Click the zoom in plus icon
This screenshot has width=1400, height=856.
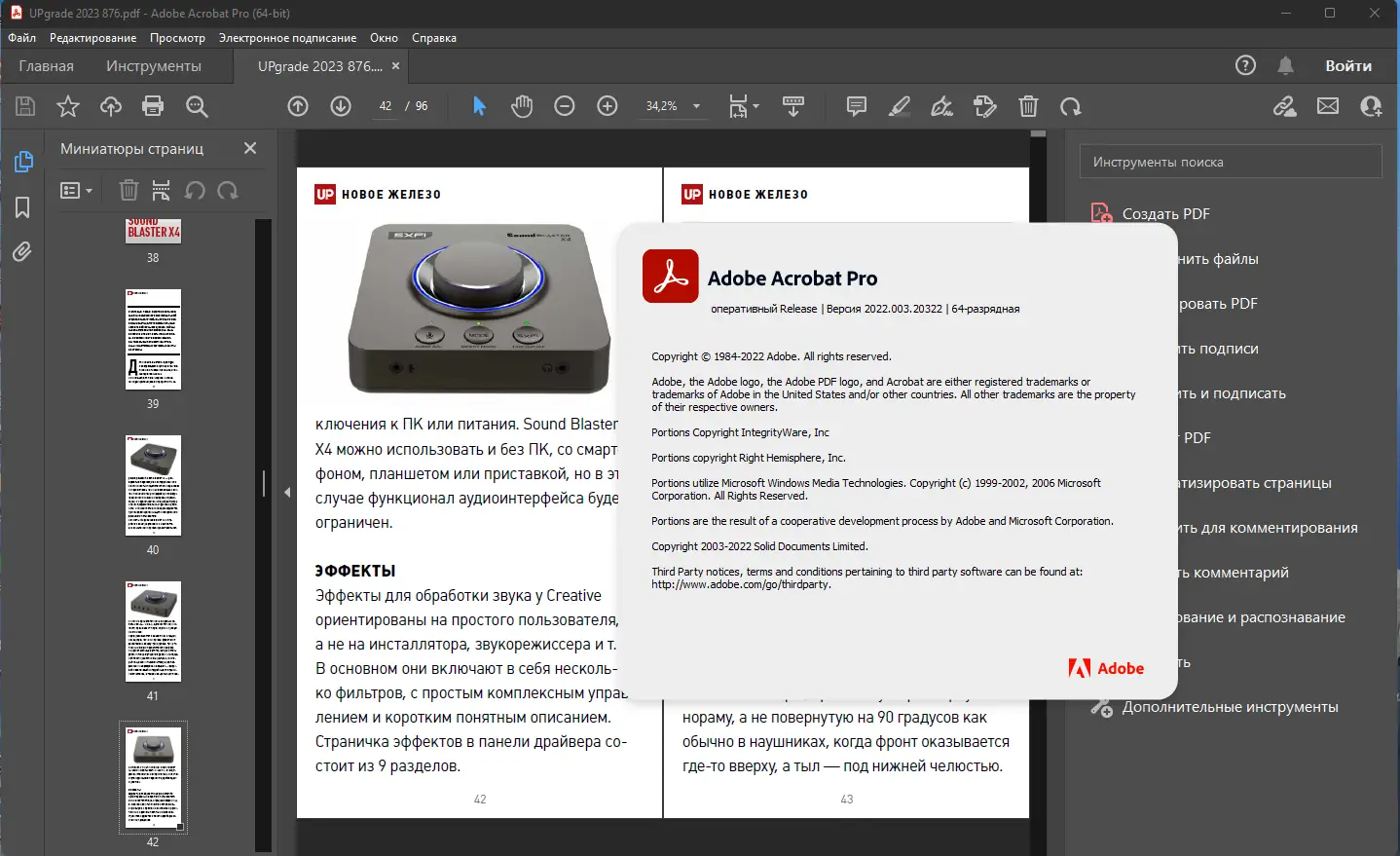coord(608,106)
